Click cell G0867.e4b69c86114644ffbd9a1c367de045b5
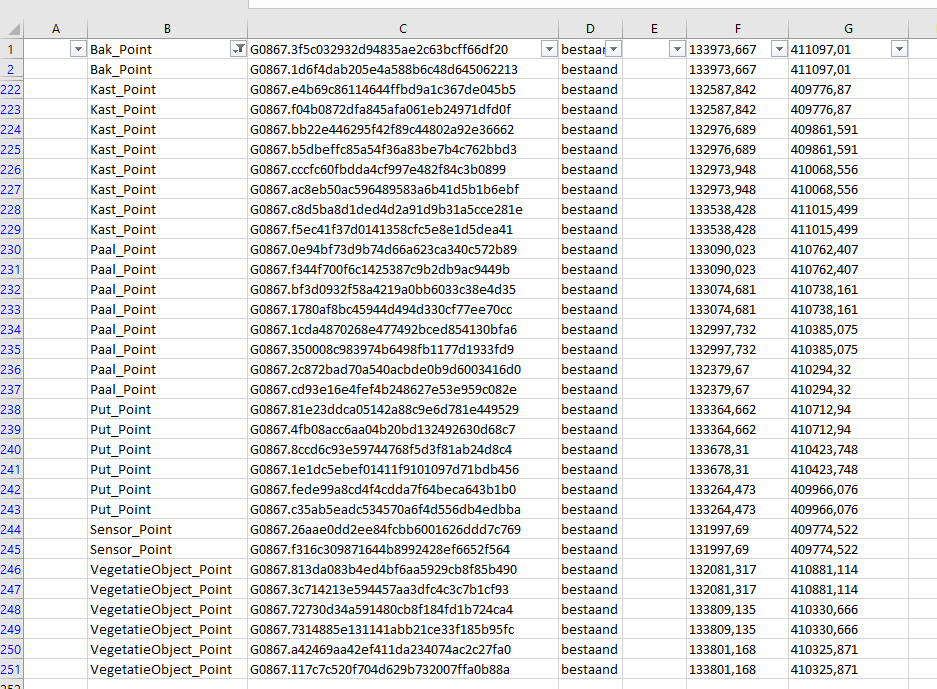 (403, 90)
